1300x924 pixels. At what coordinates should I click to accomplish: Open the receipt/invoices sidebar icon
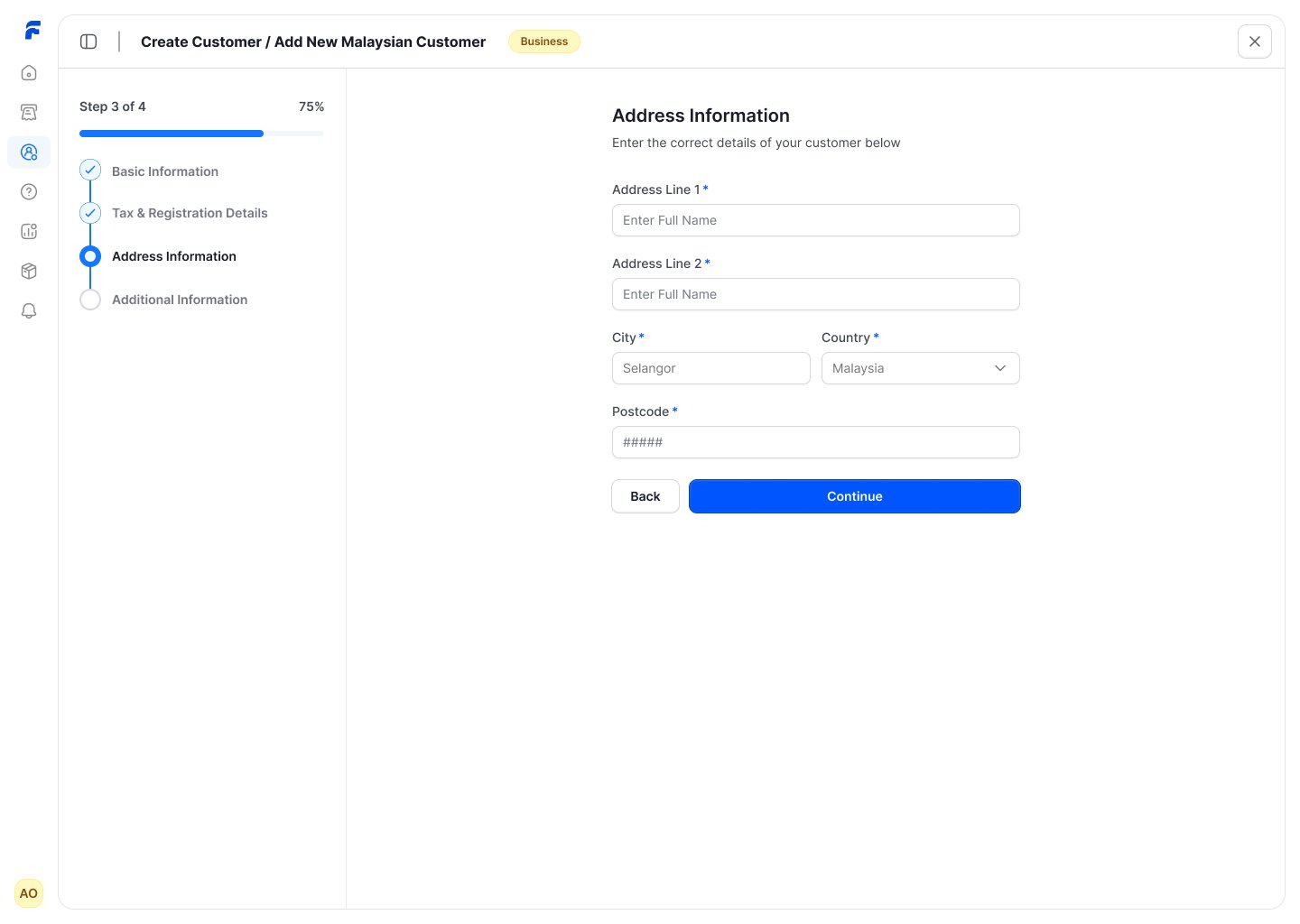point(29,112)
